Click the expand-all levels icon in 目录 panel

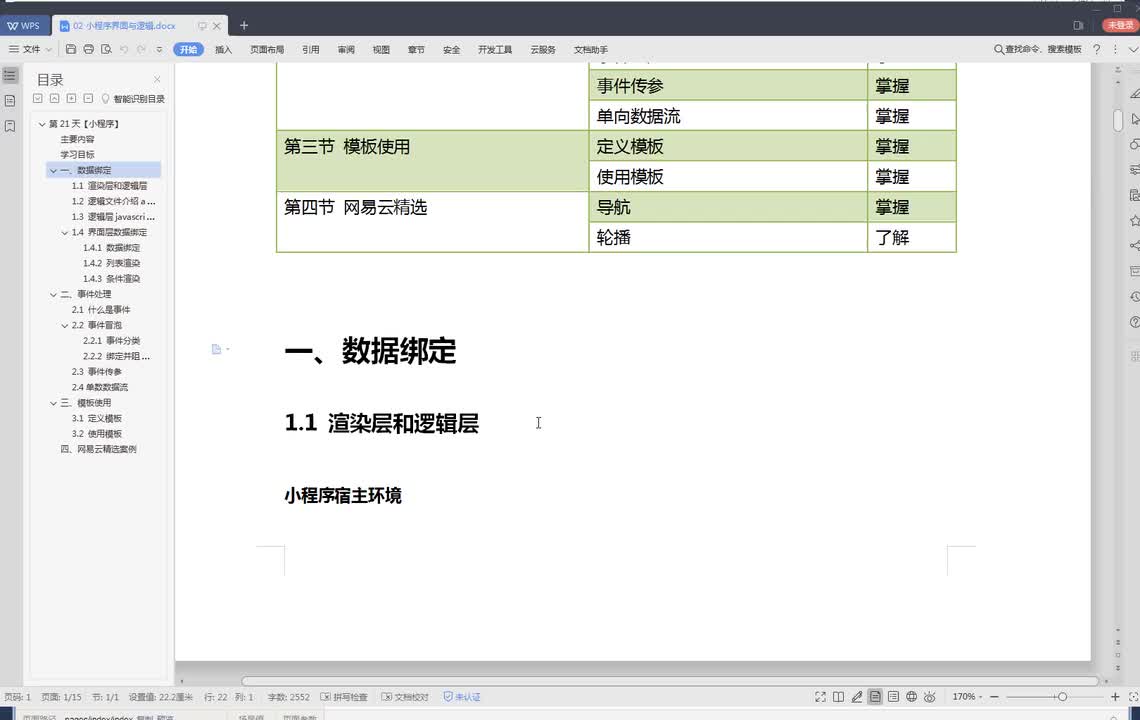tap(38, 98)
